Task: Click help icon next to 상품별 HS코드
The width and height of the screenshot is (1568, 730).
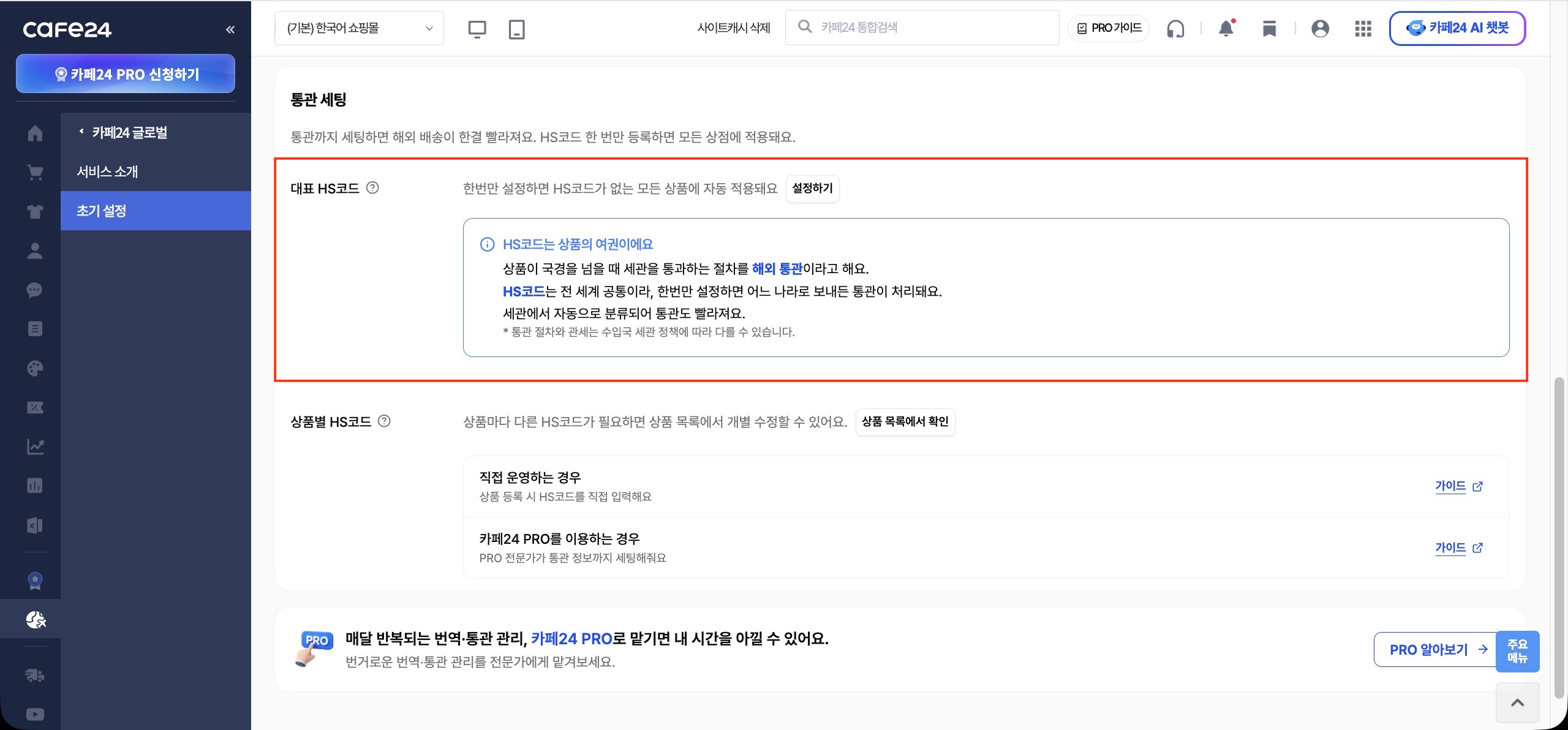Action: tap(384, 421)
